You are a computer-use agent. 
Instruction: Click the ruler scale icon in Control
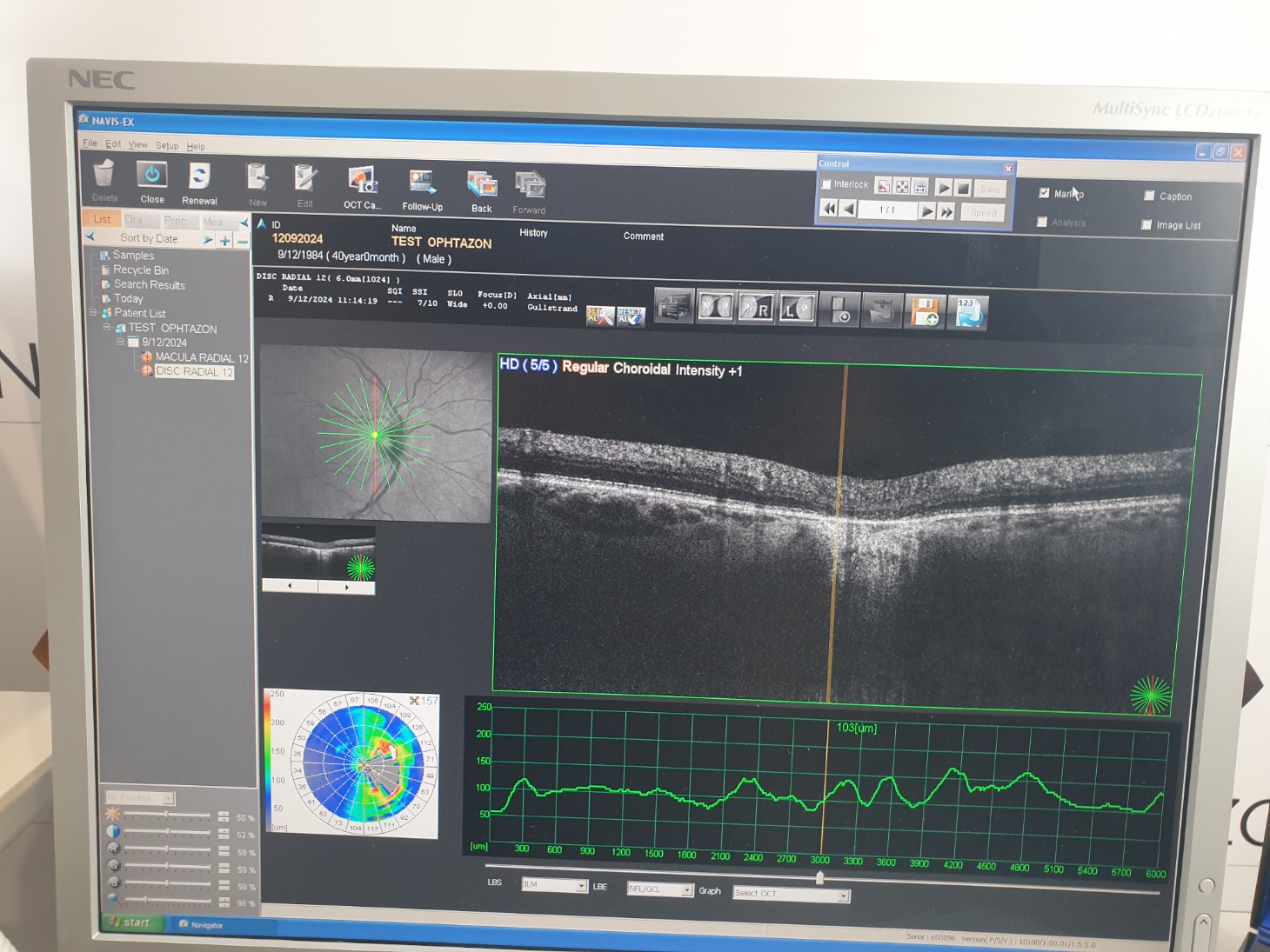[921, 187]
